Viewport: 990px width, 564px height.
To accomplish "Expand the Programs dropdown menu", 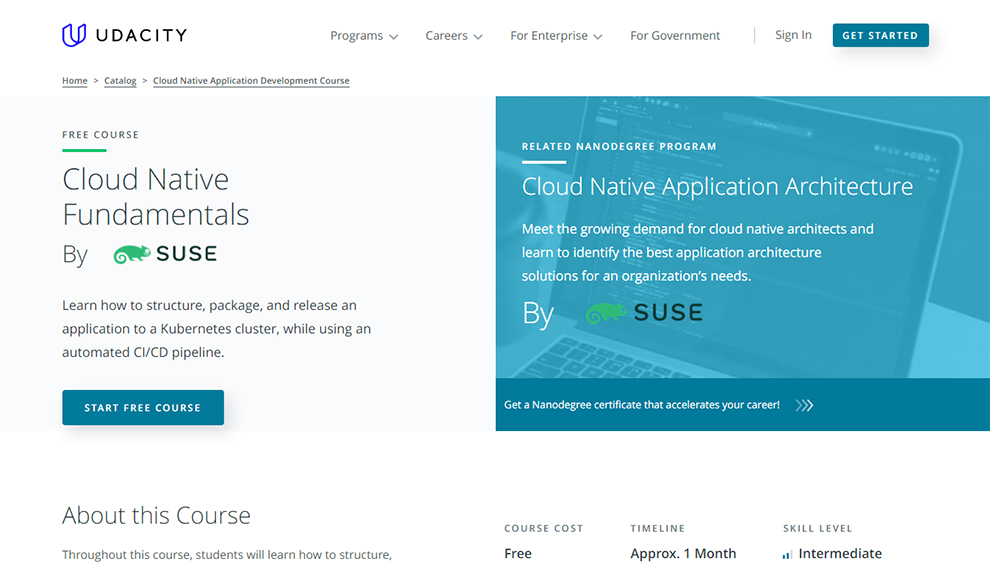I will (x=364, y=36).
